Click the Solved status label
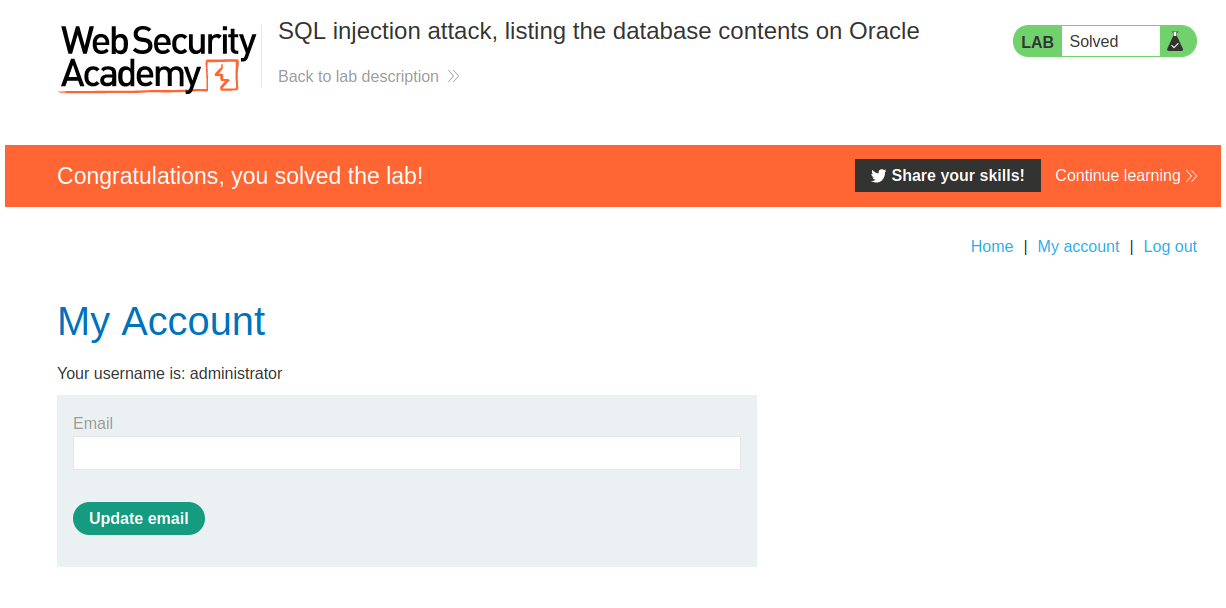Viewport: 1226px width, 608px height. point(1094,42)
